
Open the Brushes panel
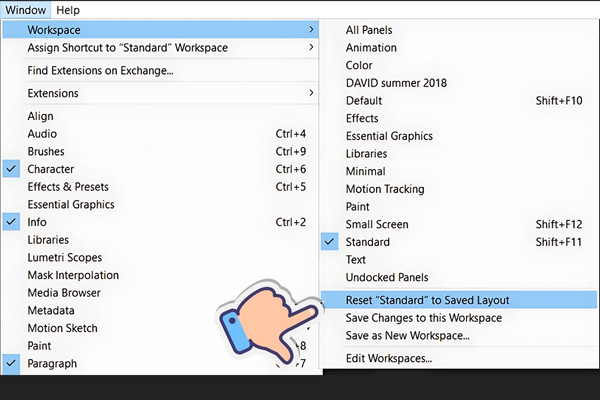[x=160, y=151]
